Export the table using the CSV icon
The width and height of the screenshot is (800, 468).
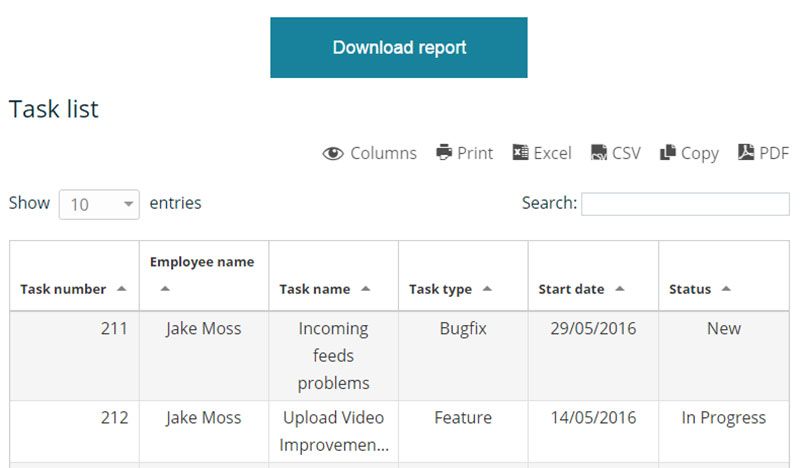(598, 152)
